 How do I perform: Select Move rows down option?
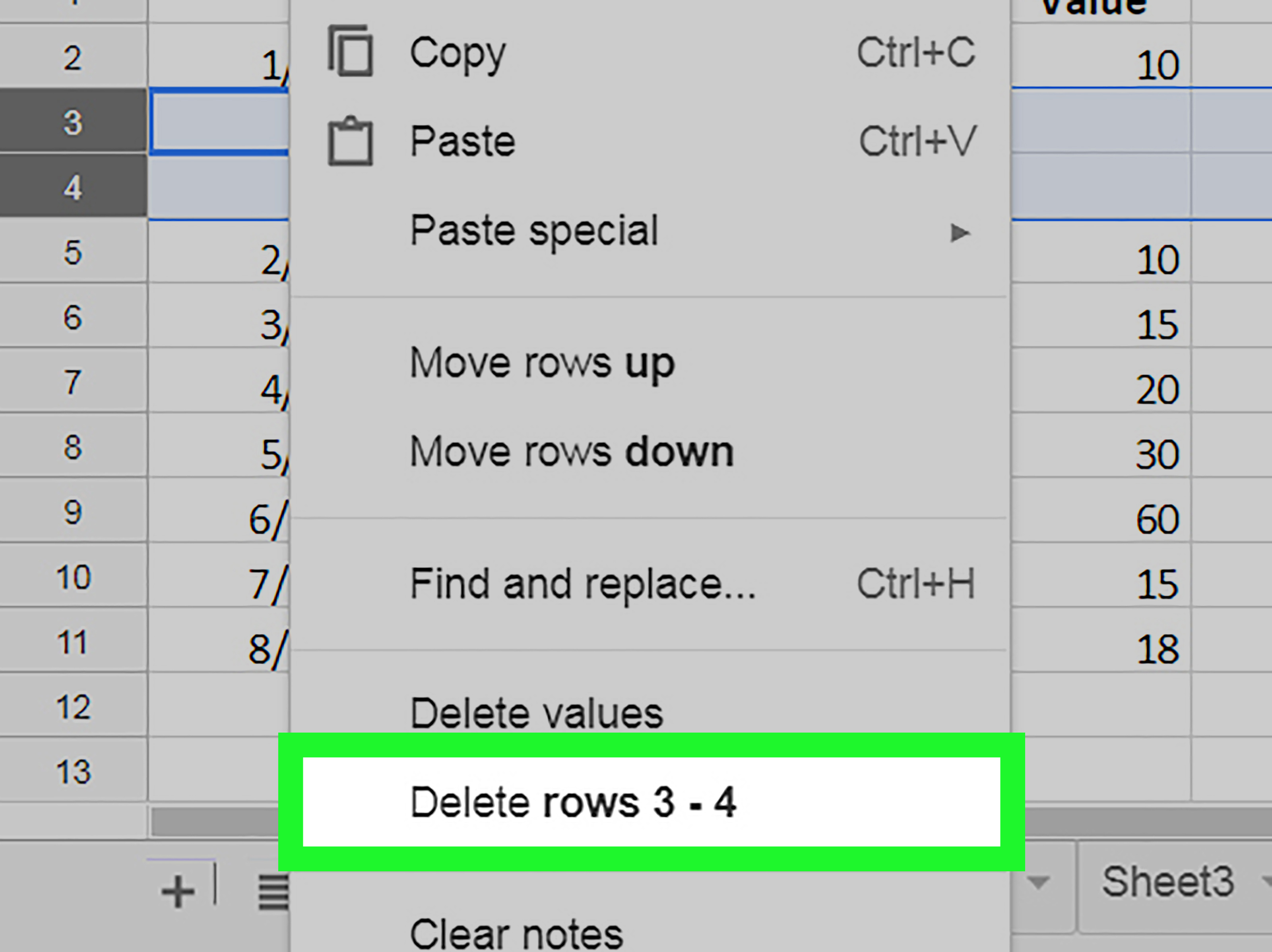pyautogui.click(x=572, y=452)
